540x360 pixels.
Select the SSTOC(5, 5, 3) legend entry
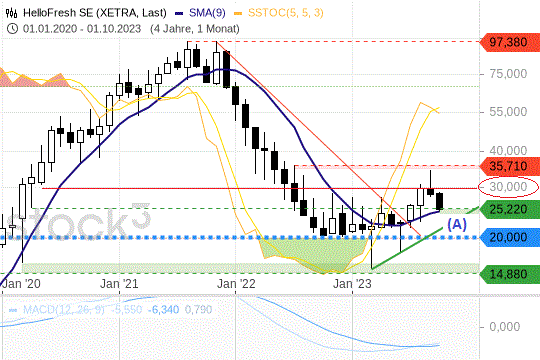coord(279,13)
